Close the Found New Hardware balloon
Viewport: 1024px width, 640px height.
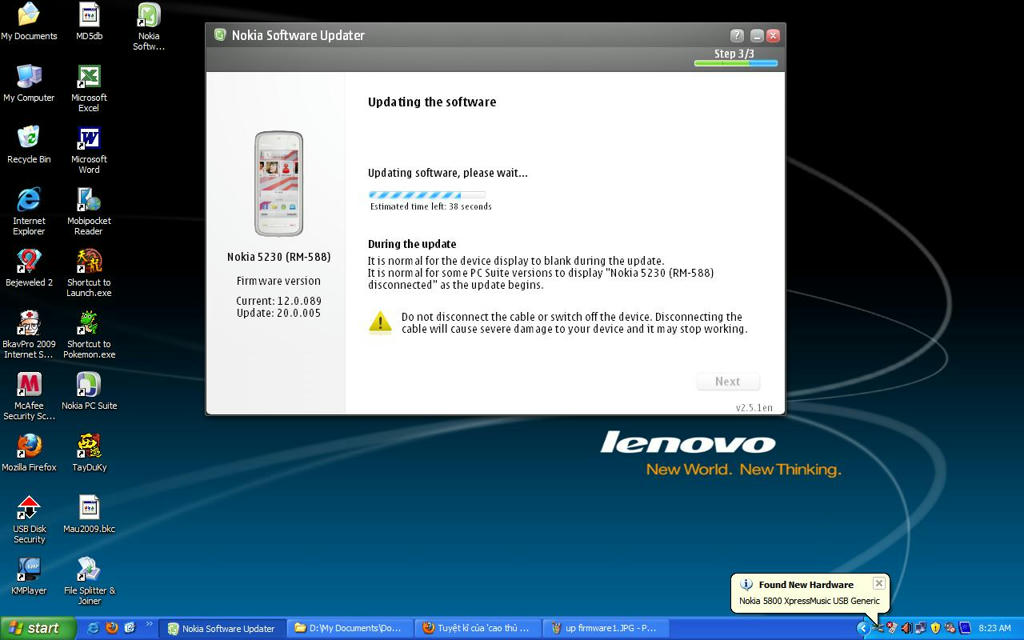tap(879, 583)
